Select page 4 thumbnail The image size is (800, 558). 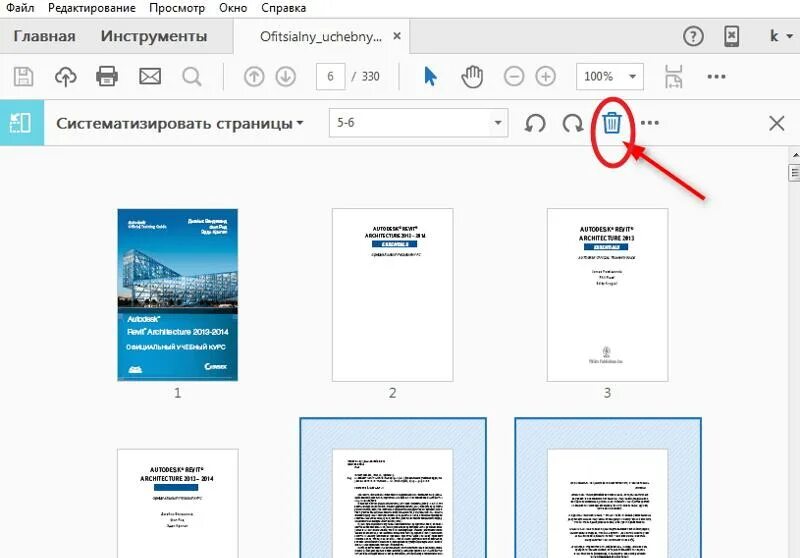pyautogui.click(x=178, y=503)
